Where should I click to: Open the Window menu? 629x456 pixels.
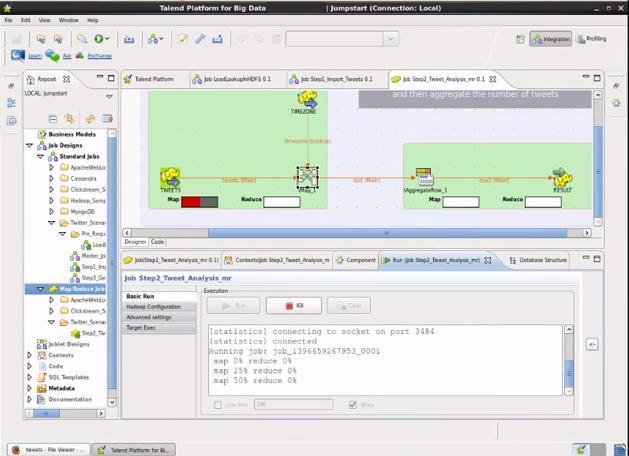pos(68,20)
